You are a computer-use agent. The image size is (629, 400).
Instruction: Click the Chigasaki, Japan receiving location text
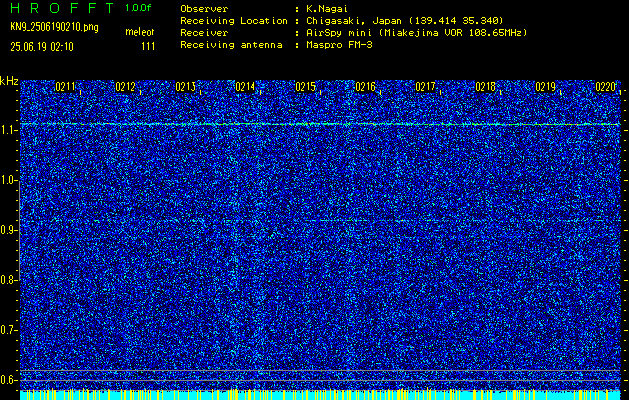click(405, 21)
